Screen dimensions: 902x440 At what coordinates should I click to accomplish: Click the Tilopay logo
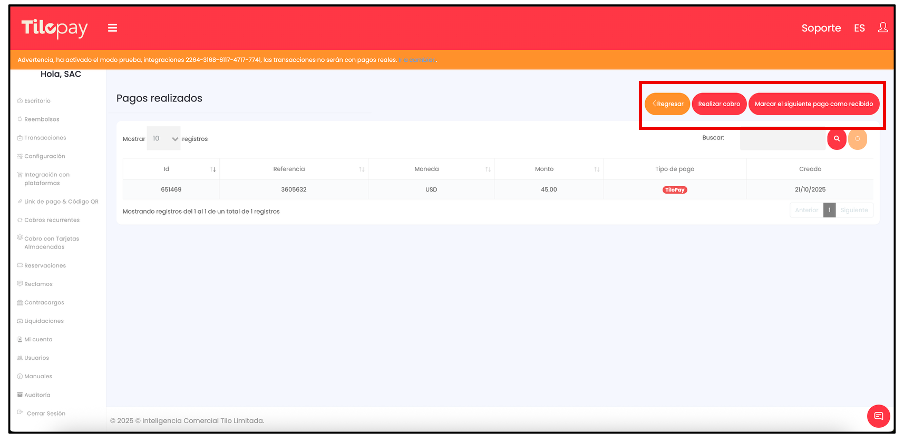tap(54, 28)
